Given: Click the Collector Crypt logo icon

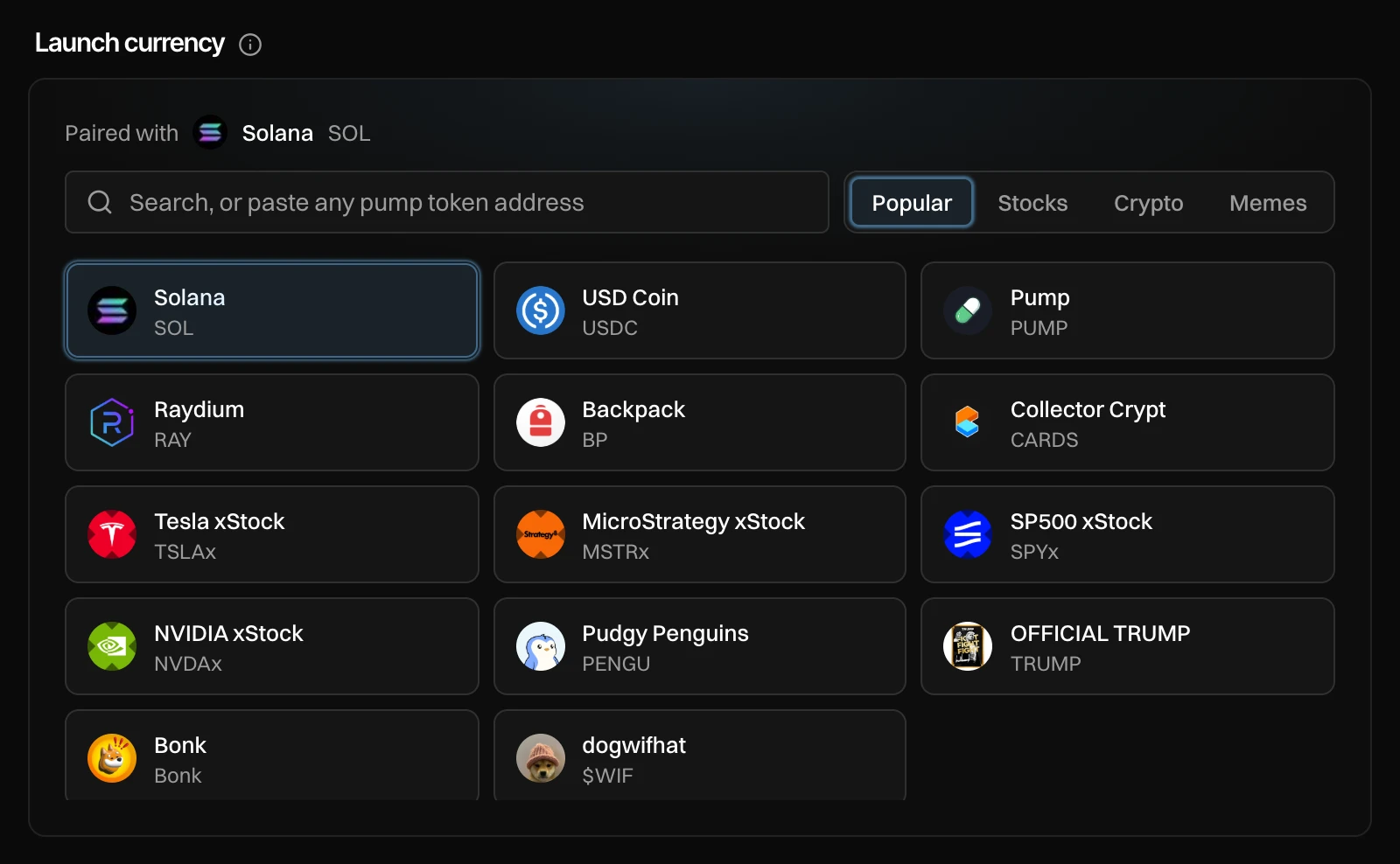Looking at the screenshot, I should pyautogui.click(x=968, y=422).
